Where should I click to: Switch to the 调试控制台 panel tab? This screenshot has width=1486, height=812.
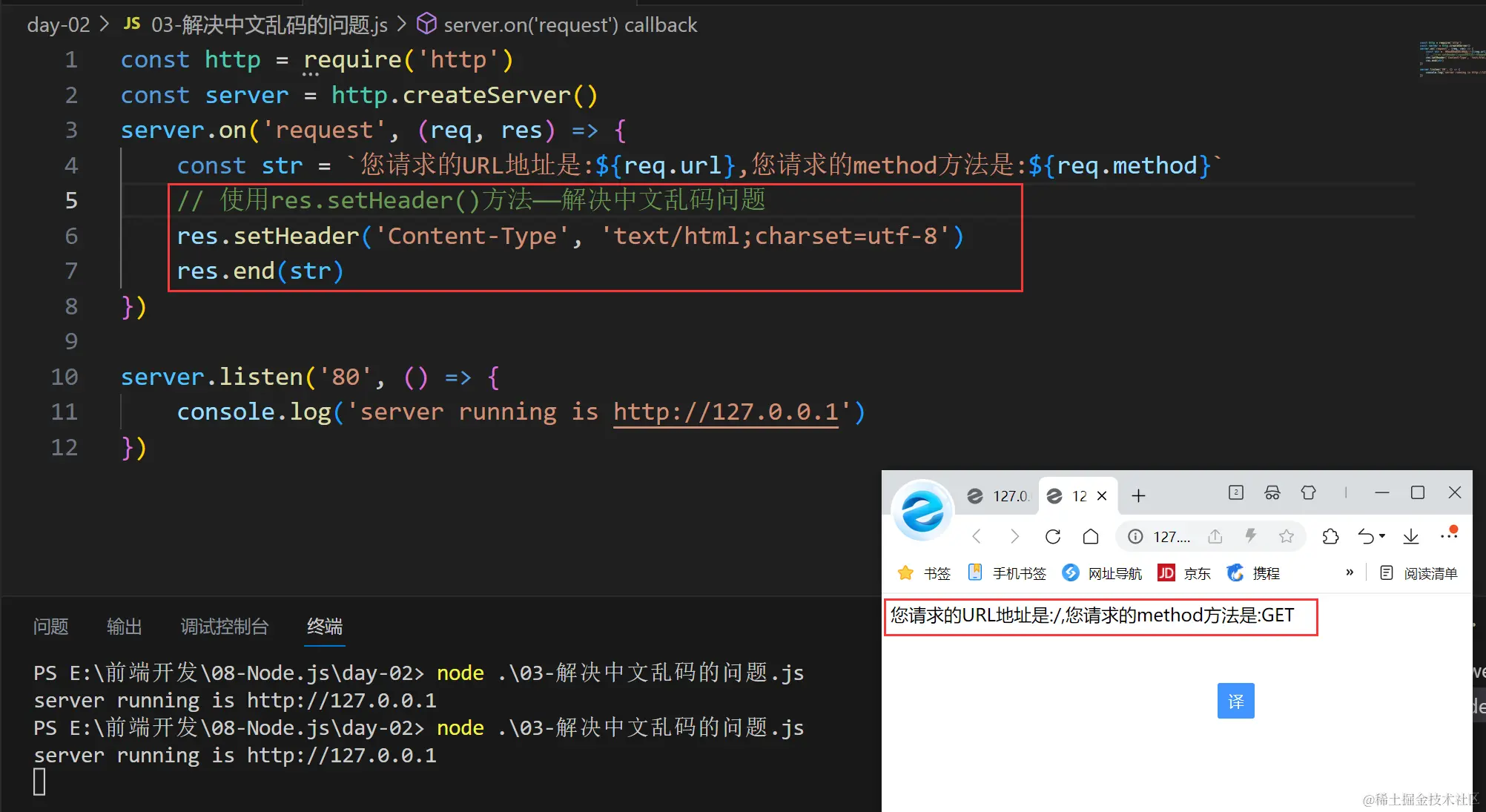224,627
